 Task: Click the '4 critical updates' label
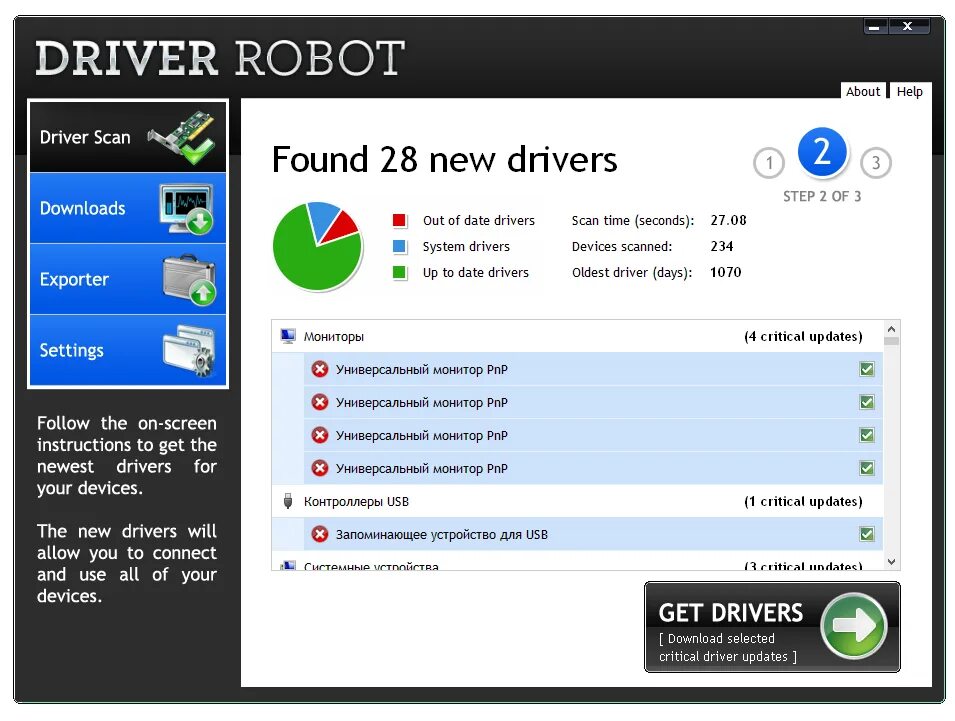coord(803,336)
